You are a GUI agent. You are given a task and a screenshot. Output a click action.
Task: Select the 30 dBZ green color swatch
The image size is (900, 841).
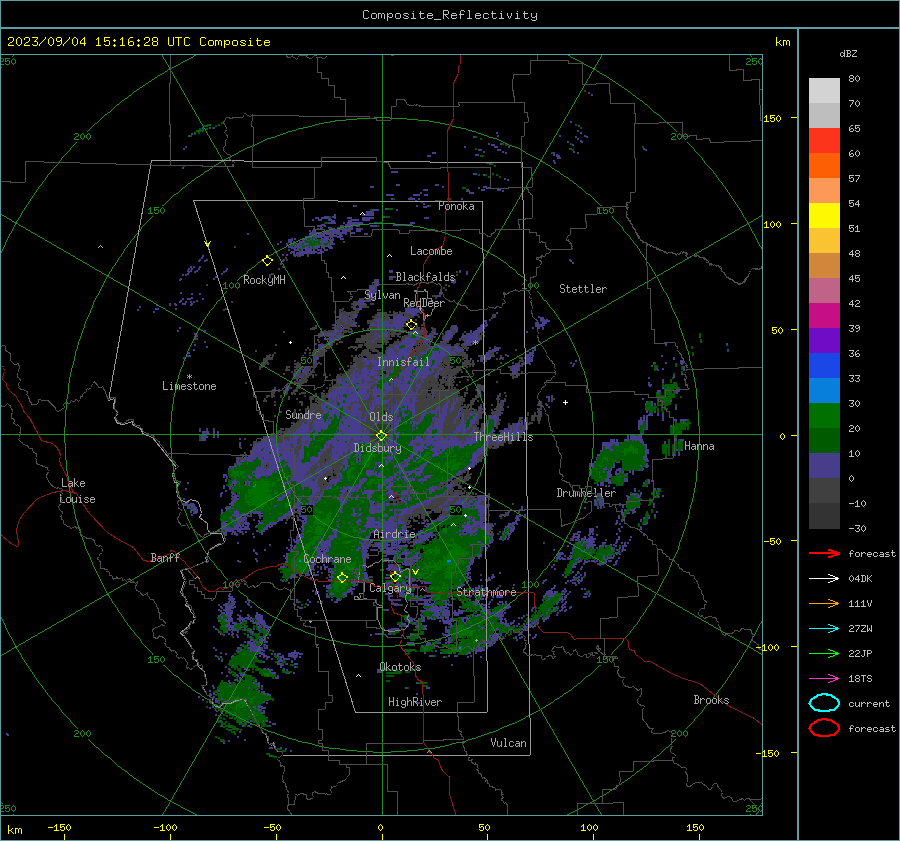click(x=824, y=415)
